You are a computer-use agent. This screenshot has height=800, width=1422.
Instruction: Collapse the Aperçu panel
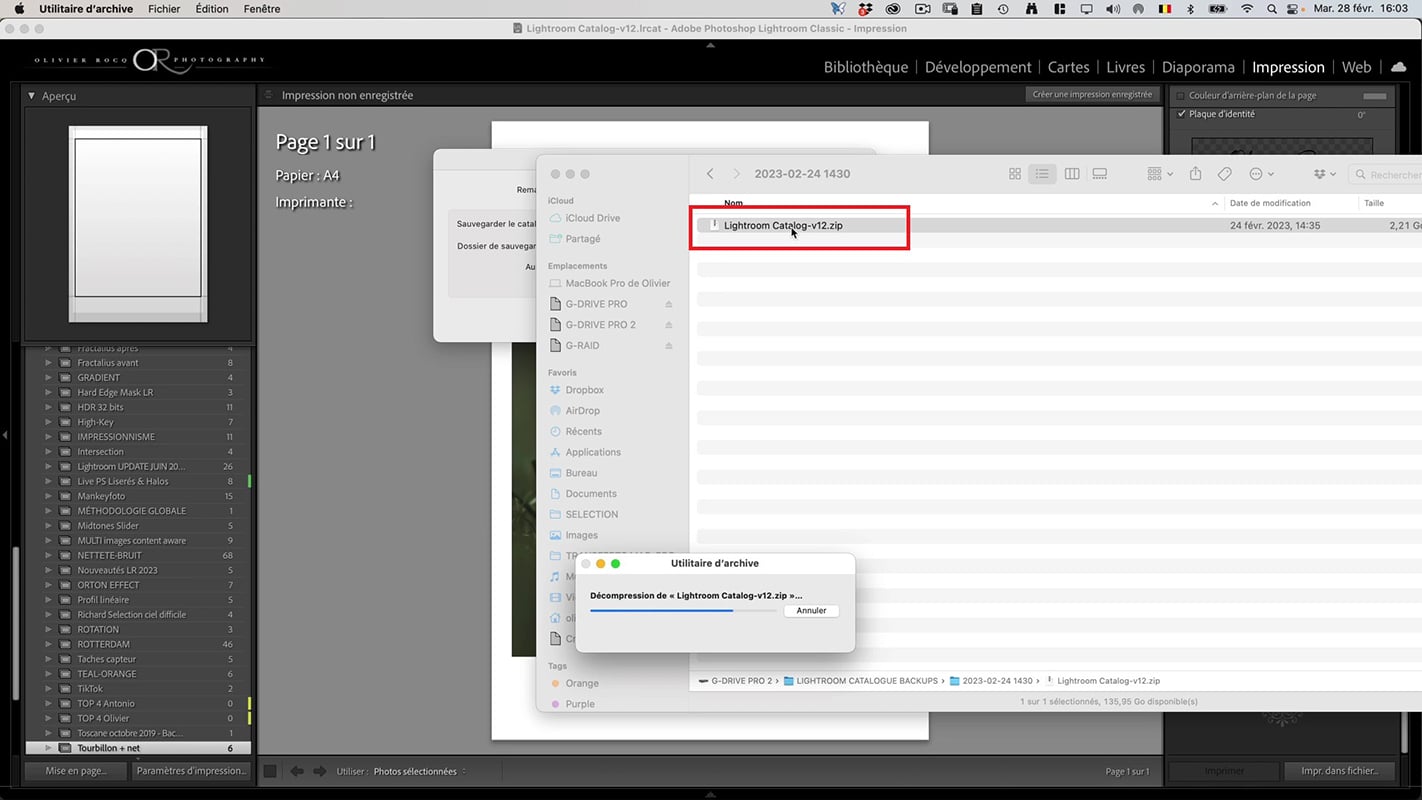[x=32, y=96]
